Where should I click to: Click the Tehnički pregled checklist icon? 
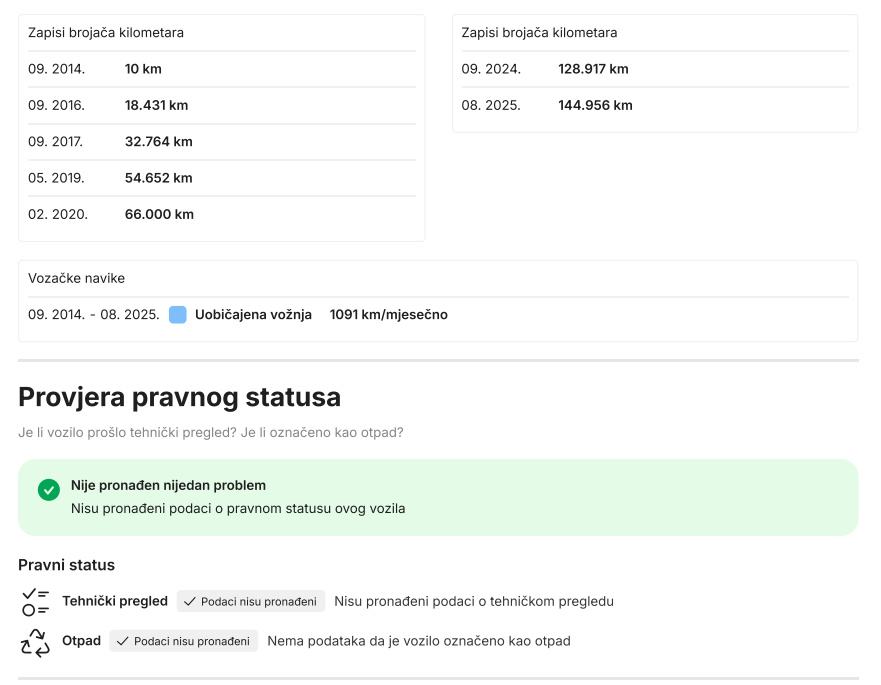click(35, 602)
